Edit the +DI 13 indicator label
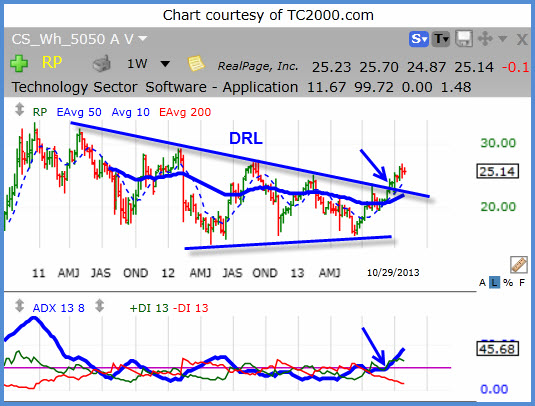The height and width of the screenshot is (406, 535). click(149, 308)
